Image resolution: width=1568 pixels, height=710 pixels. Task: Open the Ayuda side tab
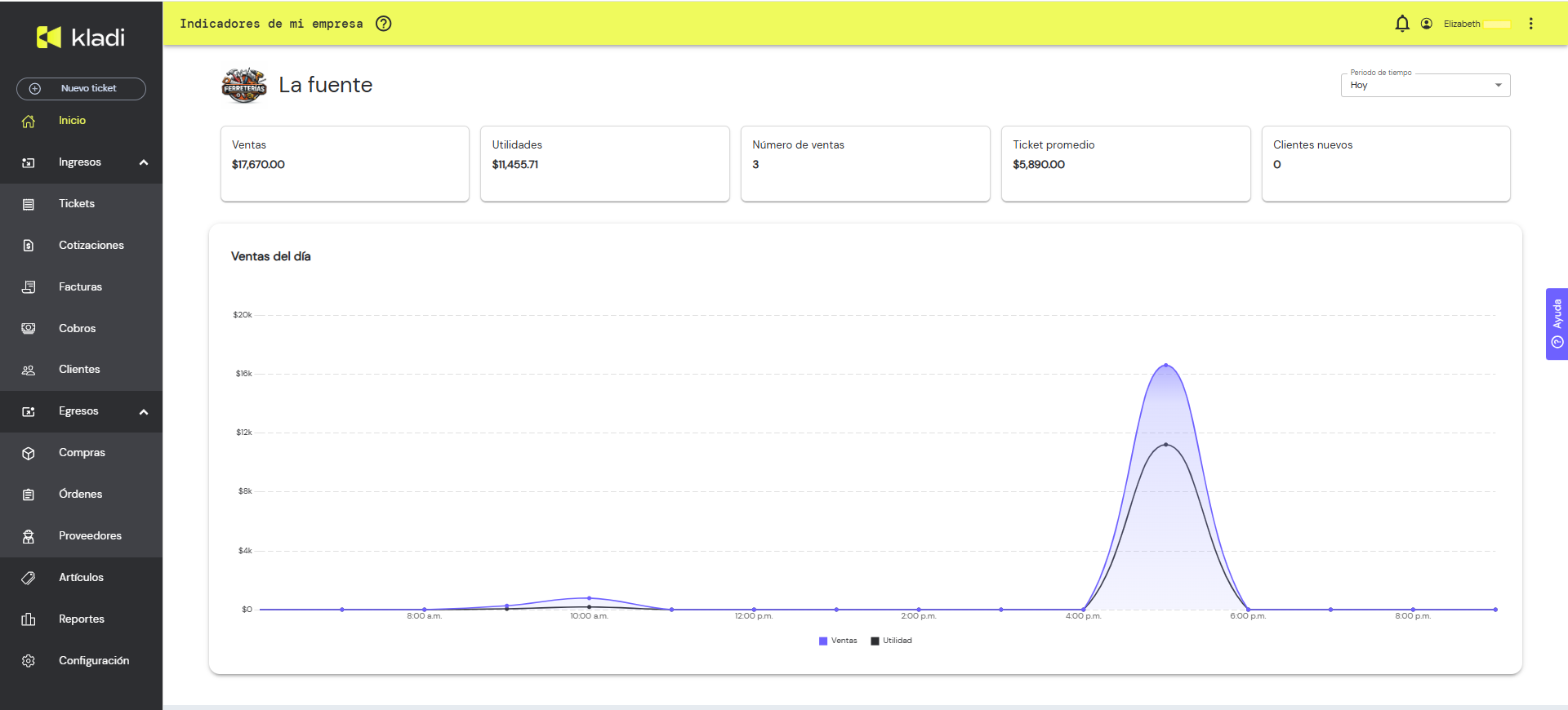(x=1557, y=324)
